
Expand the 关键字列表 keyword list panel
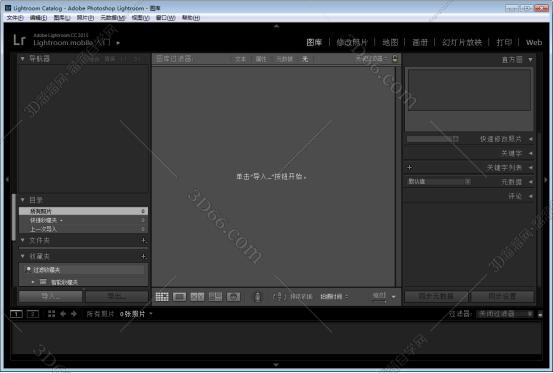tap(531, 168)
